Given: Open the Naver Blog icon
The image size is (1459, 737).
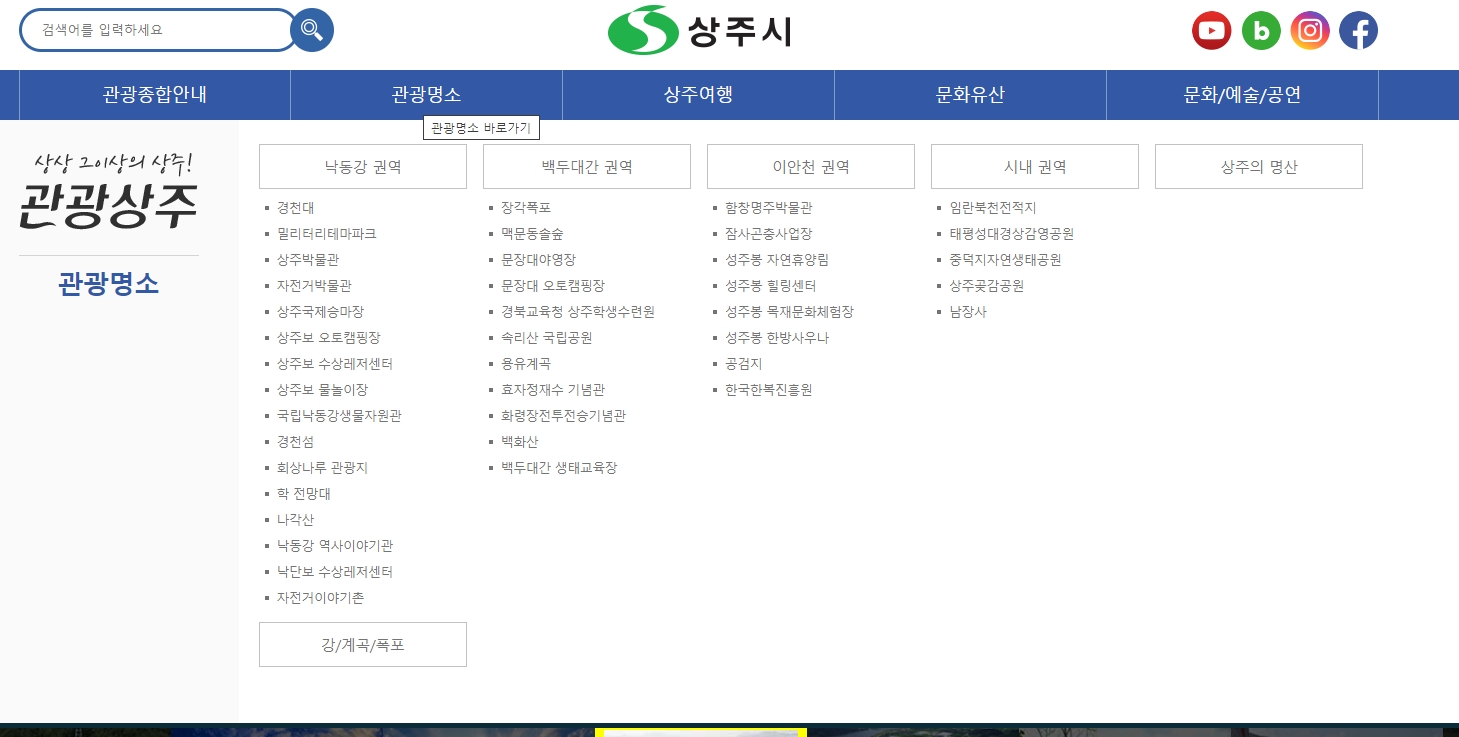Looking at the screenshot, I should tap(1260, 30).
